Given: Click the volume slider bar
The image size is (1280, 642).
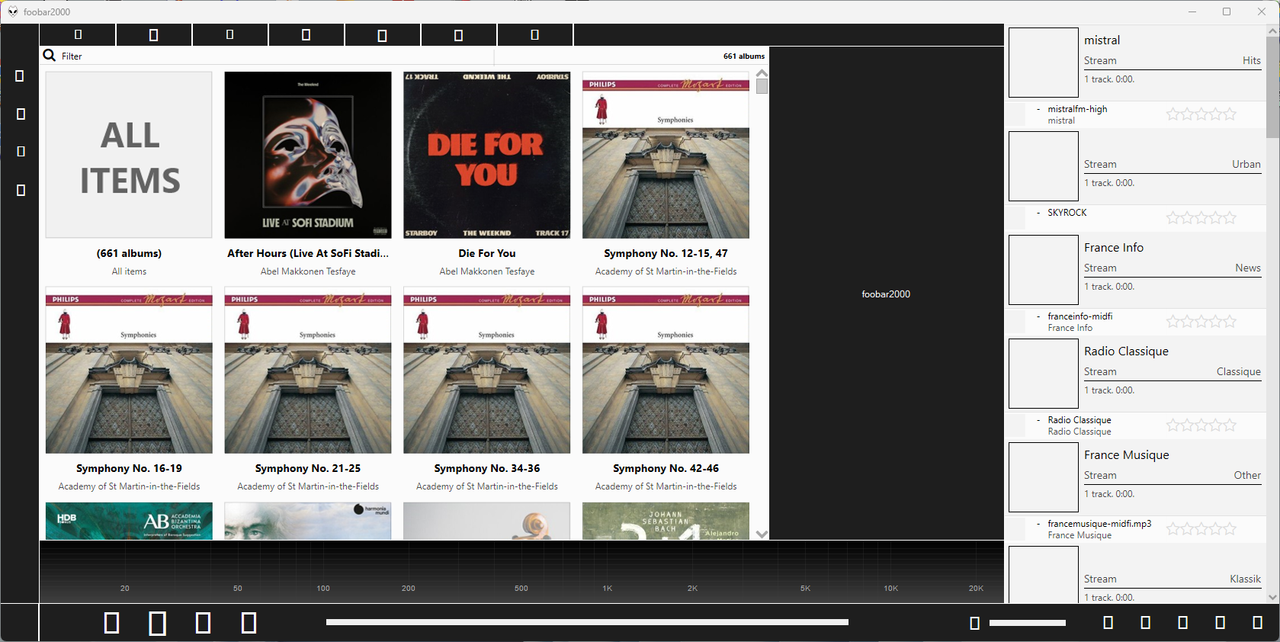Looking at the screenshot, I should pyautogui.click(x=1028, y=623).
